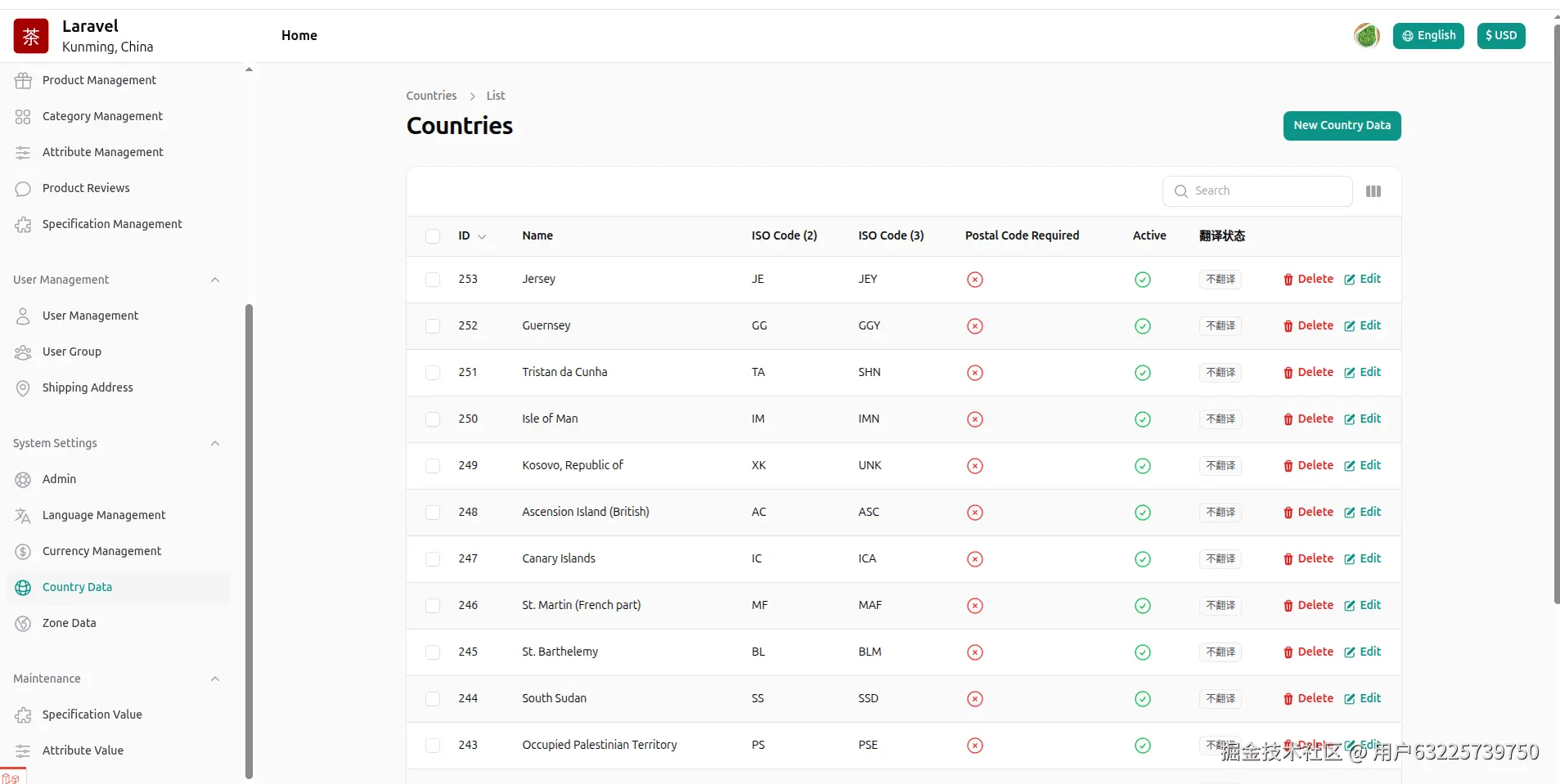Click the Language Management translate icon
The width and height of the screenshot is (1560, 784).
click(23, 516)
